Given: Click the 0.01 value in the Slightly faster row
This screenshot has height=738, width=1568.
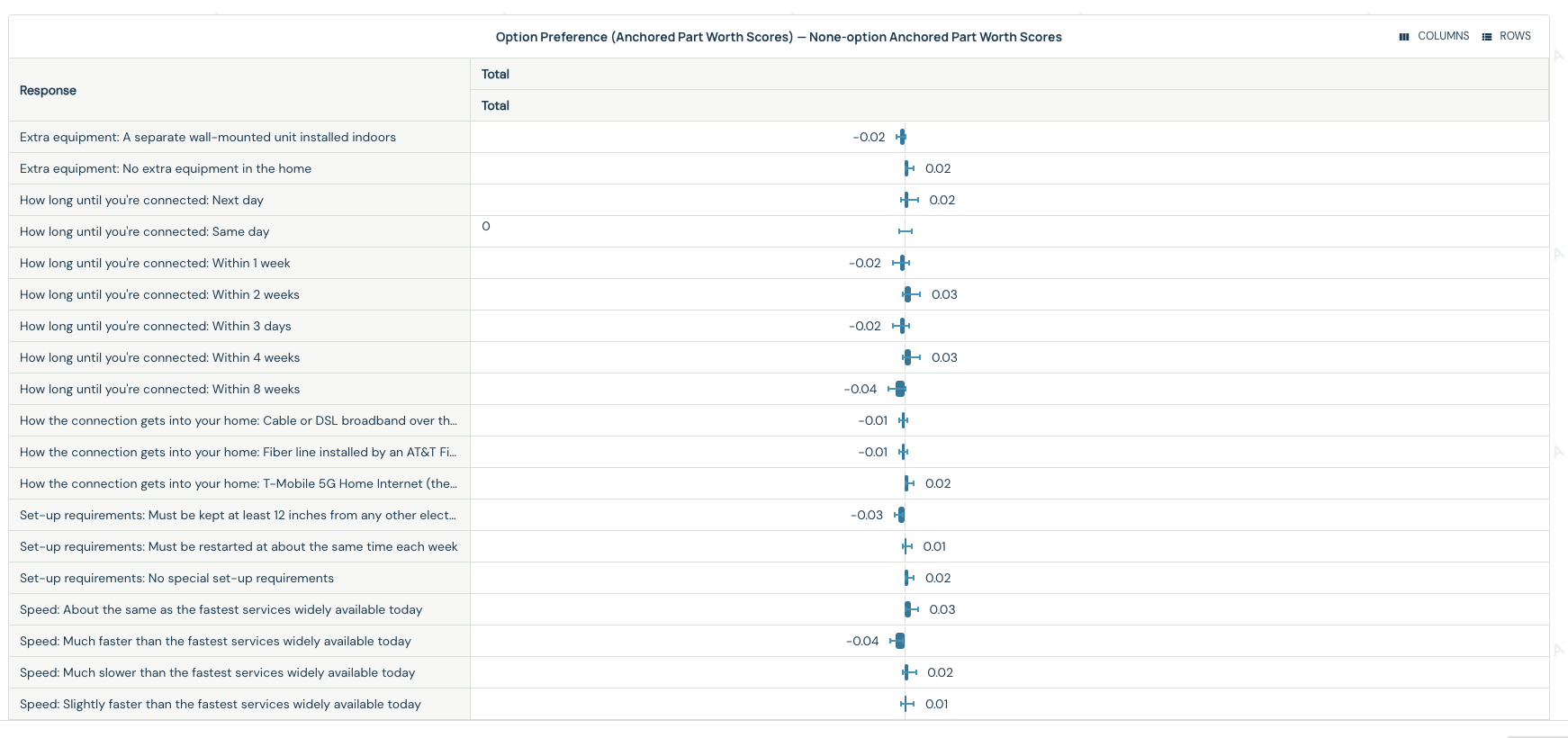Looking at the screenshot, I should point(937,704).
